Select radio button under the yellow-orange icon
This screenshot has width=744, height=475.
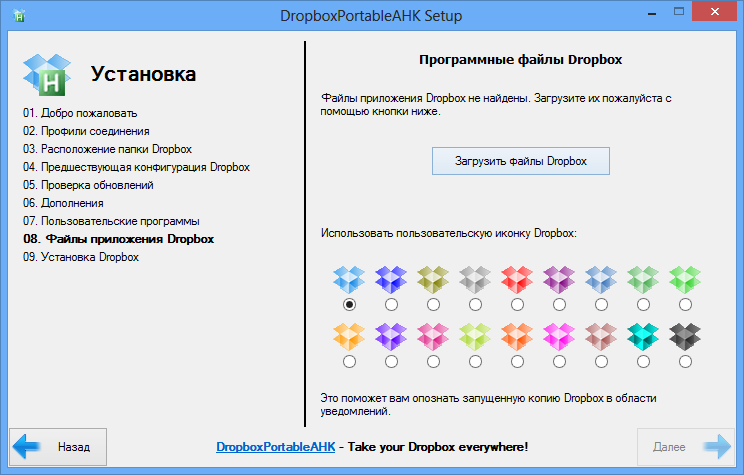pos(349,362)
